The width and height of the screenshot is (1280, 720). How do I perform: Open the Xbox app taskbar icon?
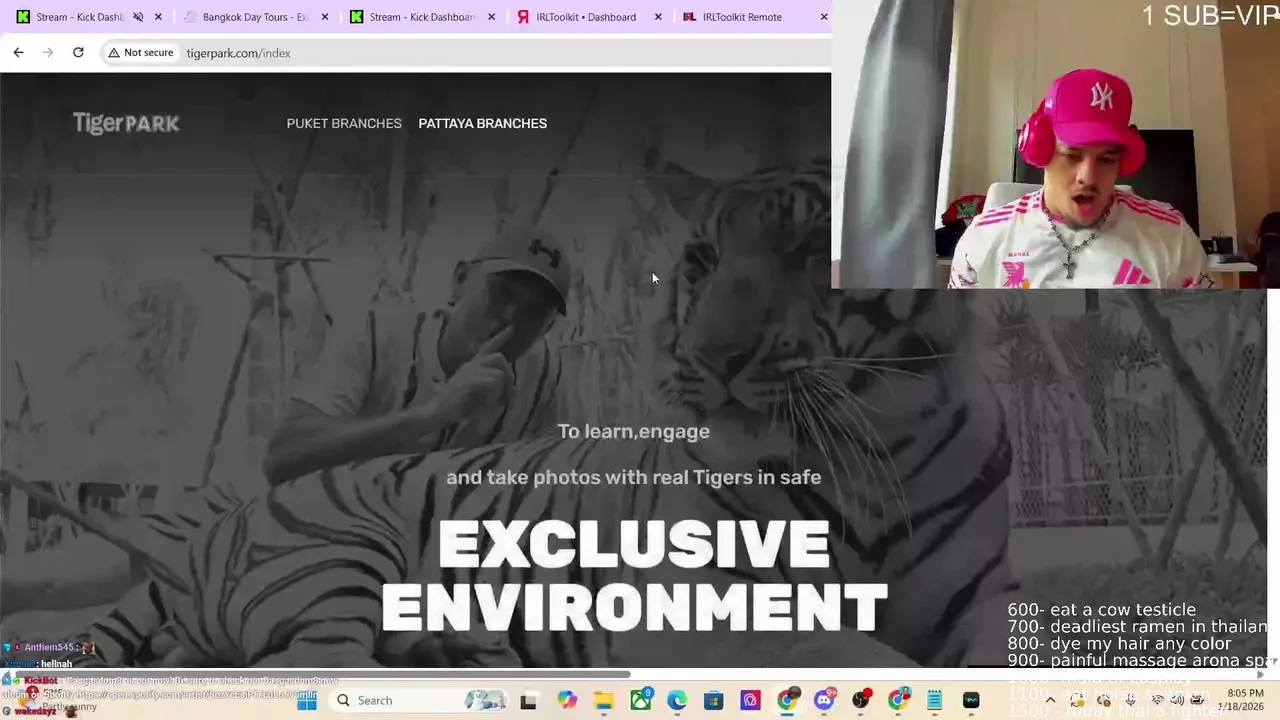click(641, 701)
